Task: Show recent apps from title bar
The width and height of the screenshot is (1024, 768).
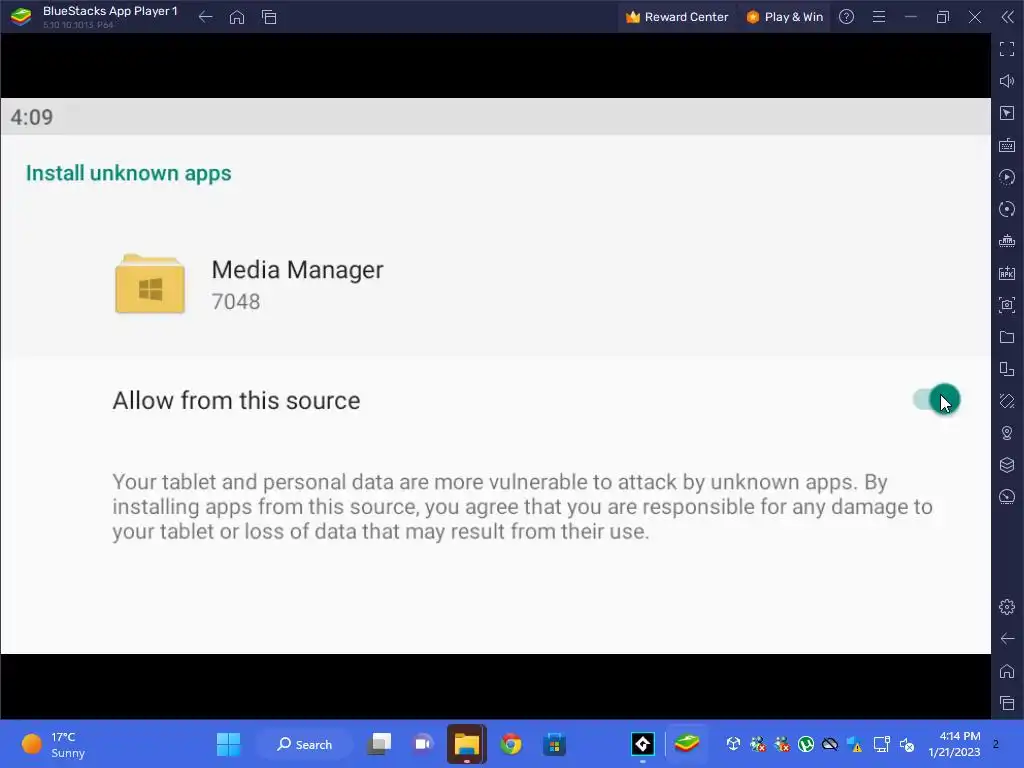Action: 269,17
